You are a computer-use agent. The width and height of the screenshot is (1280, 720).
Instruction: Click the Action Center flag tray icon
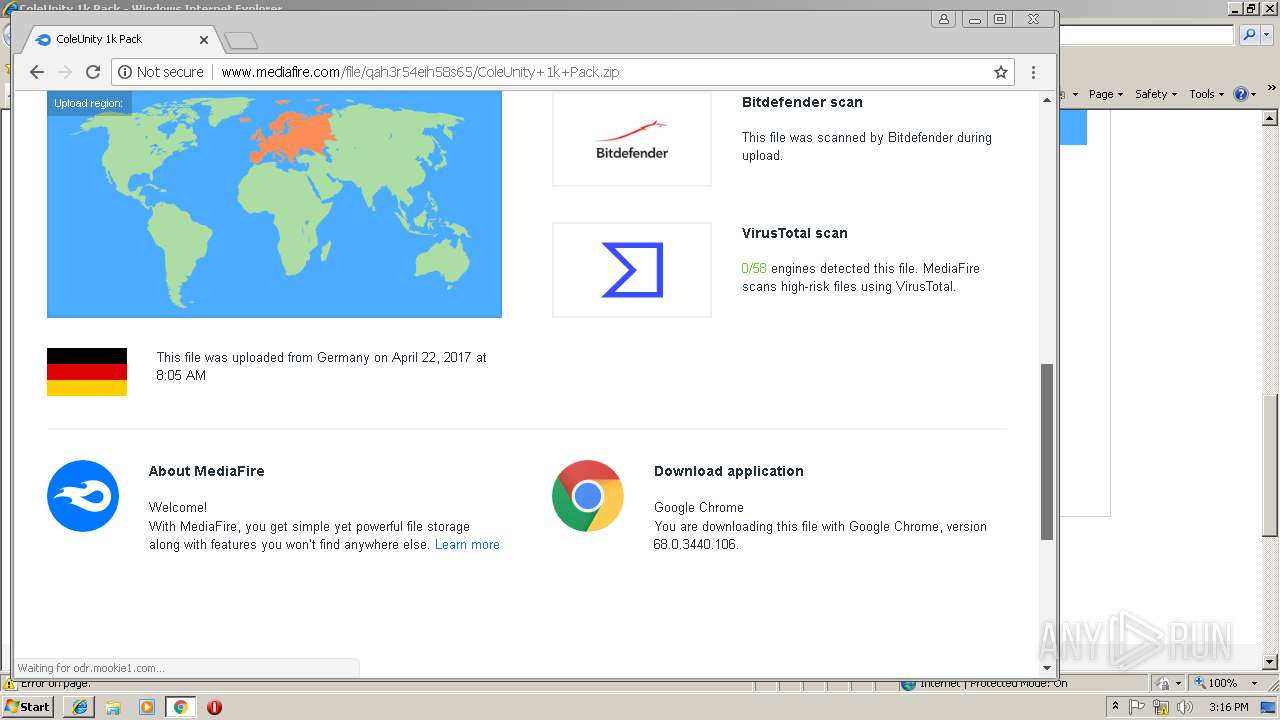[x=1138, y=707]
